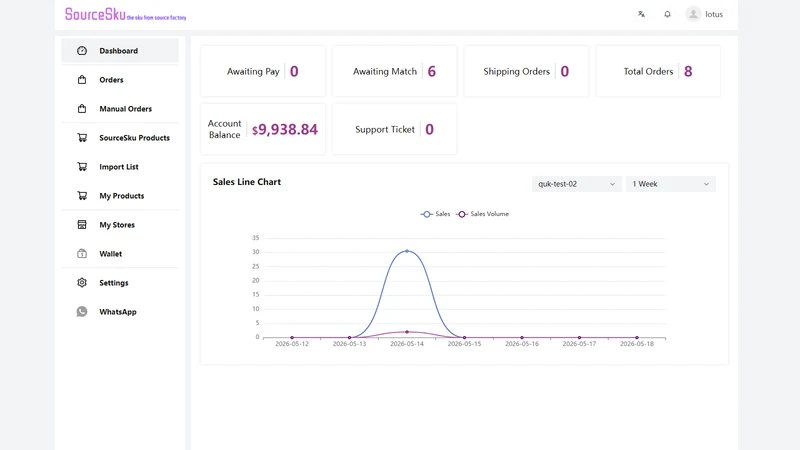Open the Support Ticket card
Screen dimensions: 800x450
394,129
